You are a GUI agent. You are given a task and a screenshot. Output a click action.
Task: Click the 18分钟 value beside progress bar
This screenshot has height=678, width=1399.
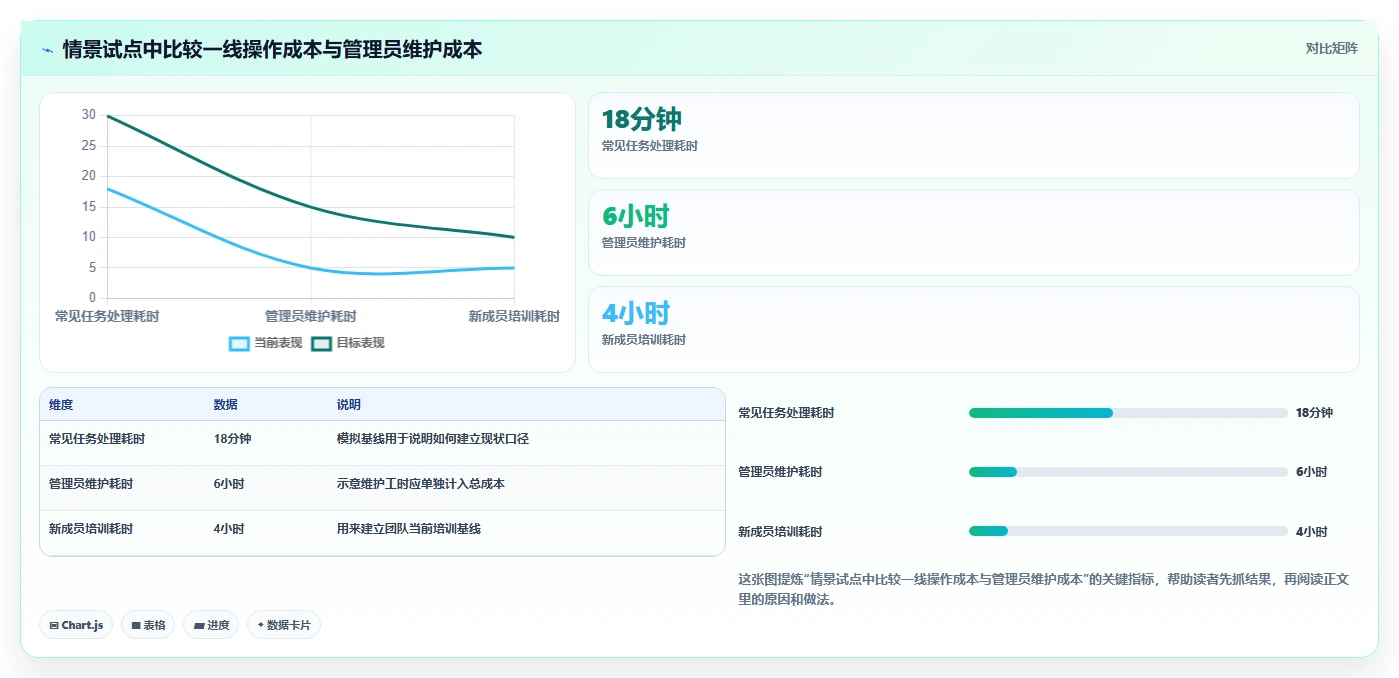(x=1314, y=413)
